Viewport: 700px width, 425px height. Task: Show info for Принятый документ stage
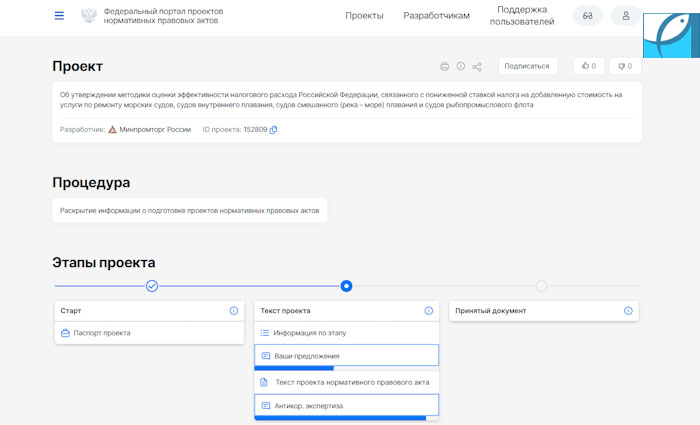coord(628,311)
